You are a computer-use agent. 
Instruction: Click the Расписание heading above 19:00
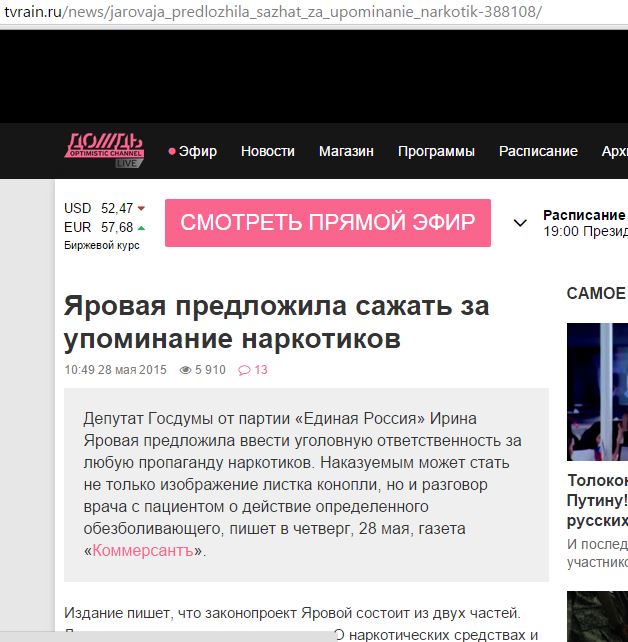tap(584, 215)
